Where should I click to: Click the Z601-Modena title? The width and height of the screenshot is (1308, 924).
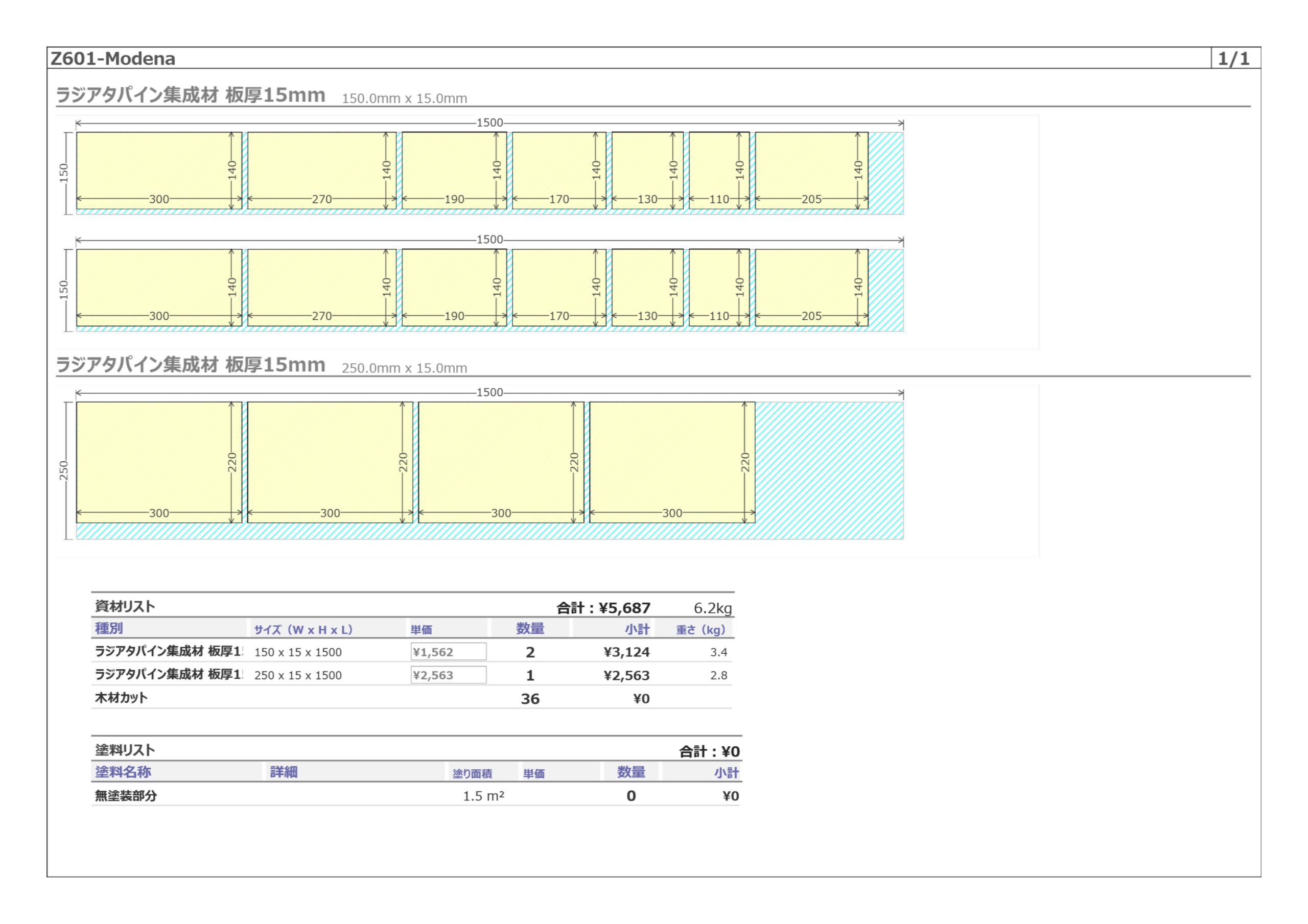click(113, 58)
